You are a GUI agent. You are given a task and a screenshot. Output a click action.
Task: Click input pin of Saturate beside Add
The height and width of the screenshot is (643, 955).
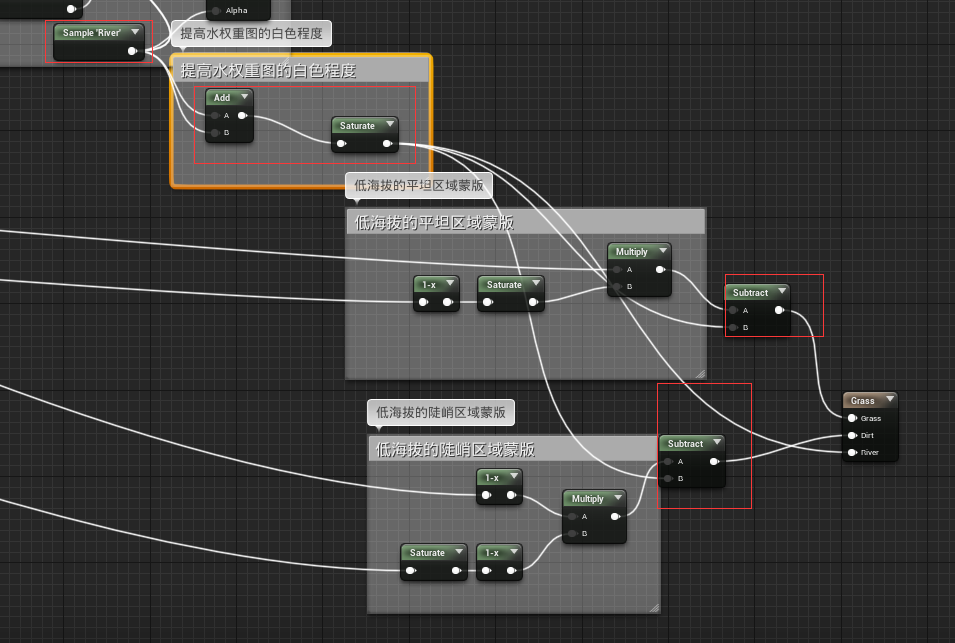coord(342,144)
